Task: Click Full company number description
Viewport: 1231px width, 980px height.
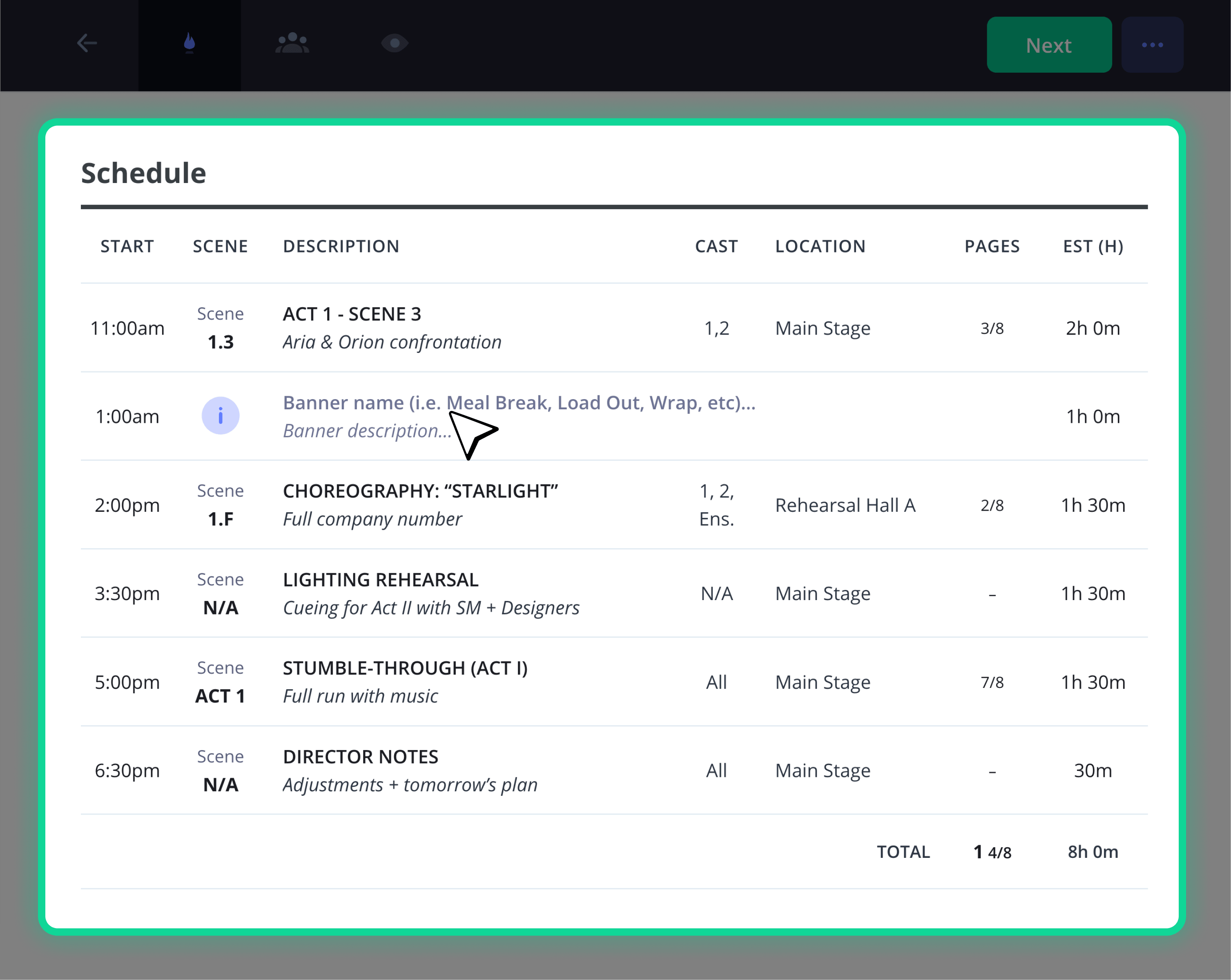Action: click(x=372, y=519)
